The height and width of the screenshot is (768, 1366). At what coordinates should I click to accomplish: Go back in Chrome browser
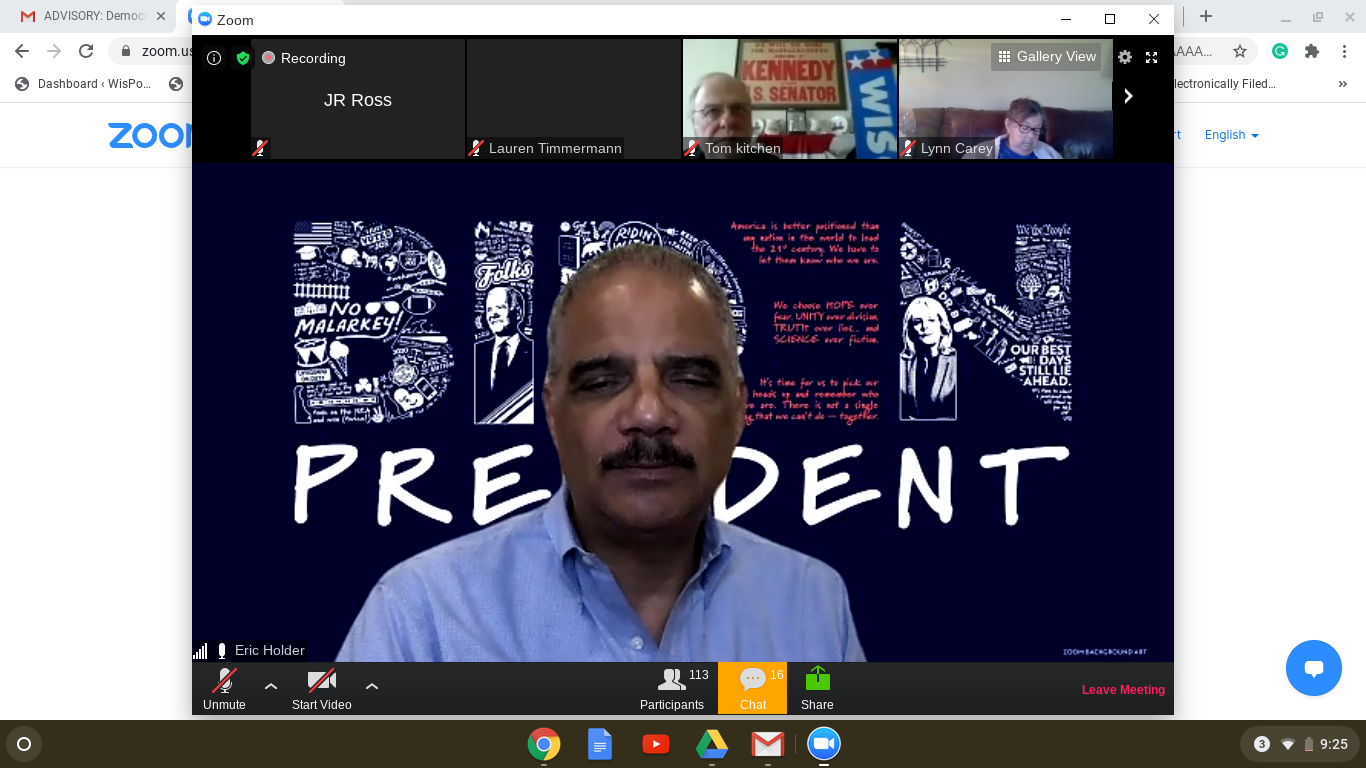click(22, 51)
